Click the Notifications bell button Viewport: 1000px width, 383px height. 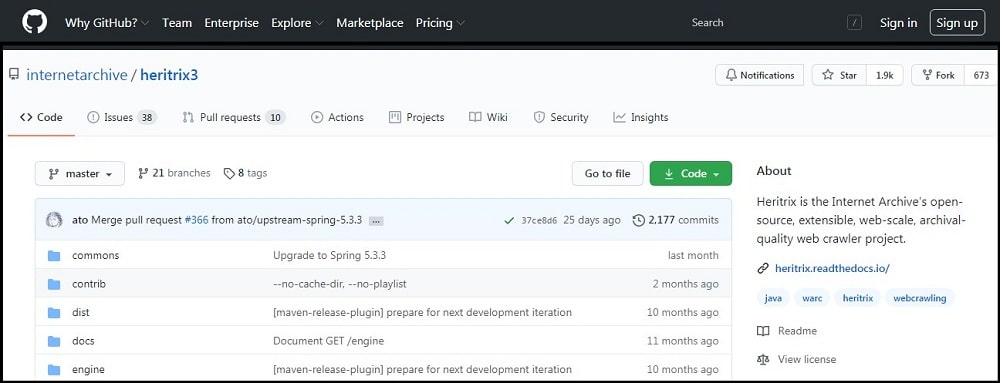(x=759, y=75)
